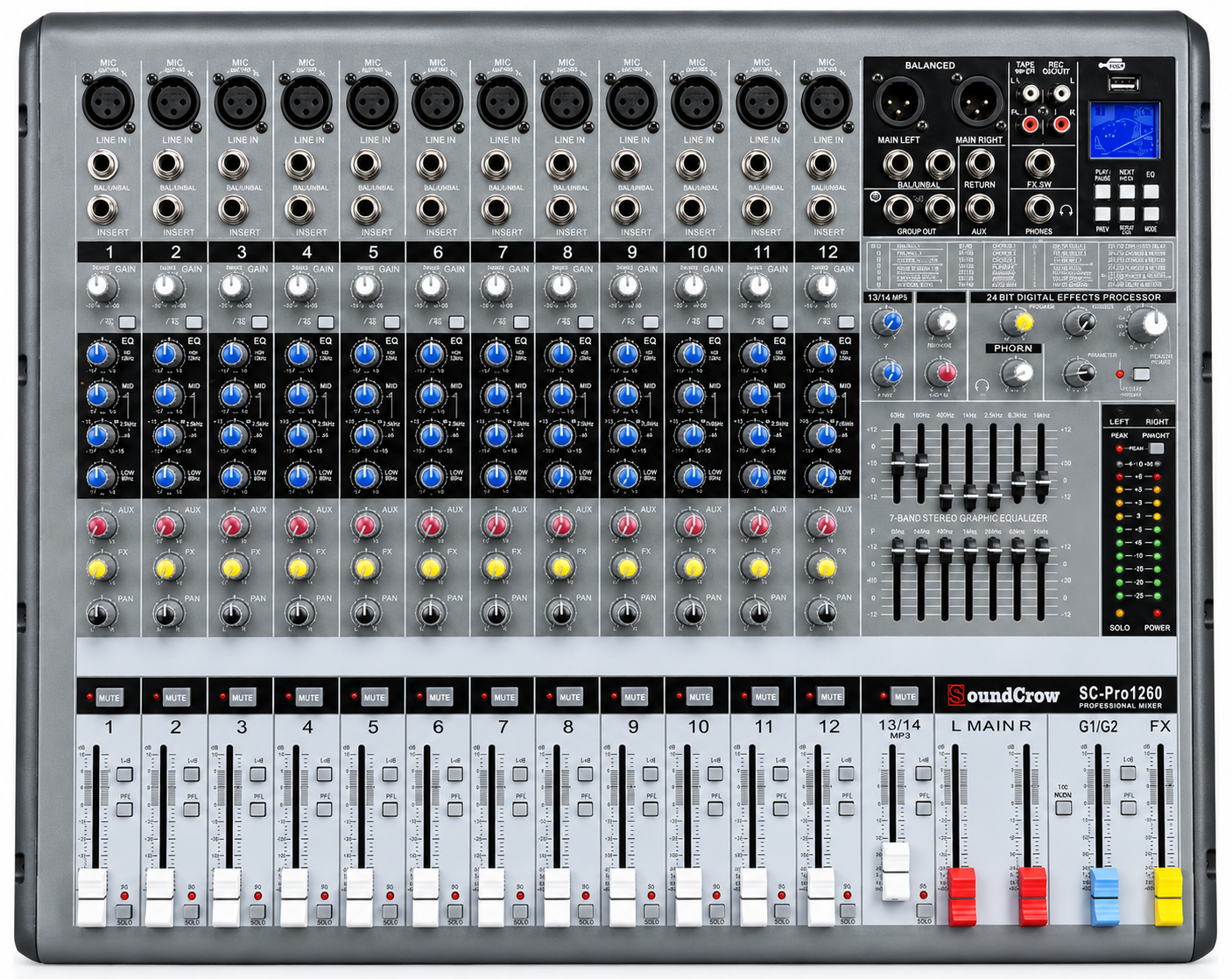
Task: Click the RETURN jack socket
Action: coord(979,164)
